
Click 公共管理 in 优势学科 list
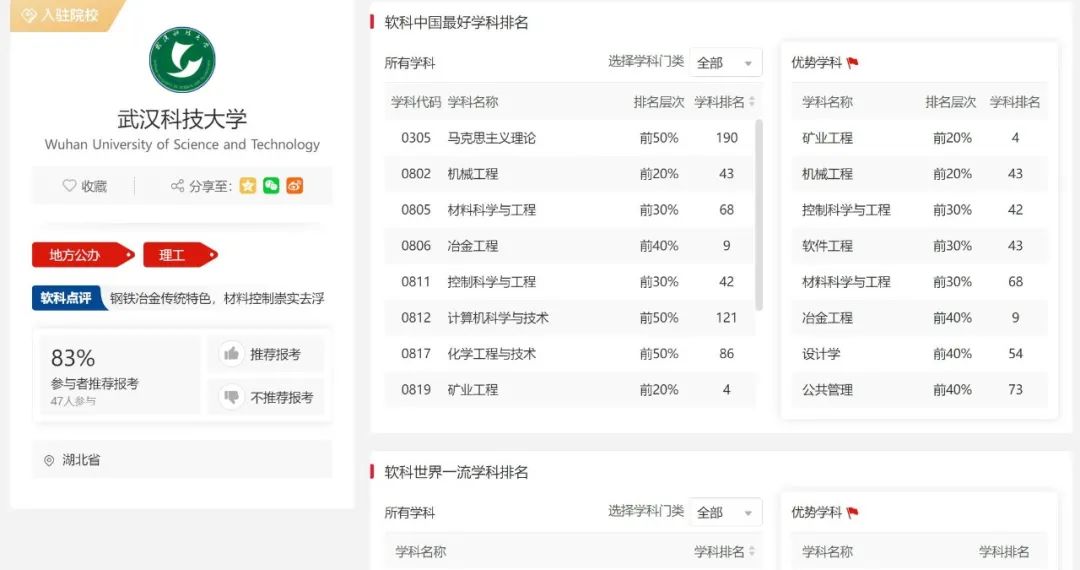click(x=827, y=390)
